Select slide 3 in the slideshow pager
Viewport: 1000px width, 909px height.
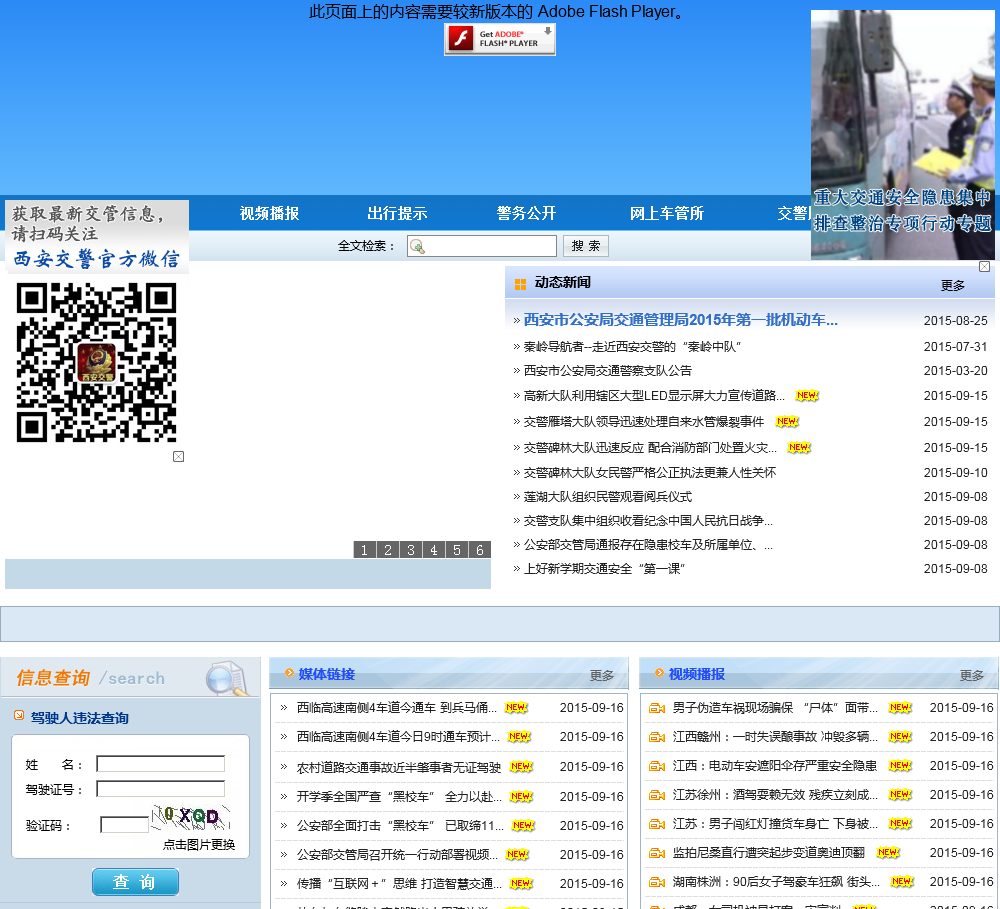click(410, 550)
